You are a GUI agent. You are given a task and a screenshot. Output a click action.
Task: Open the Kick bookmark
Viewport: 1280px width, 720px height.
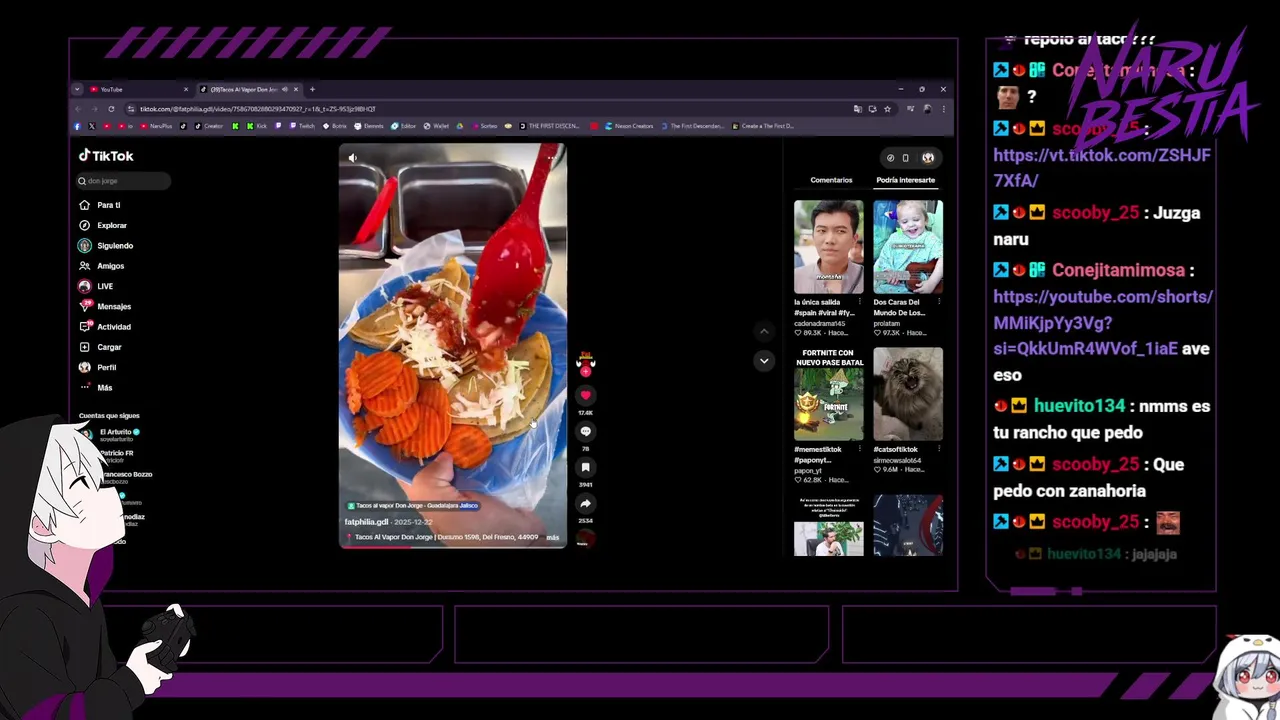click(x=257, y=126)
